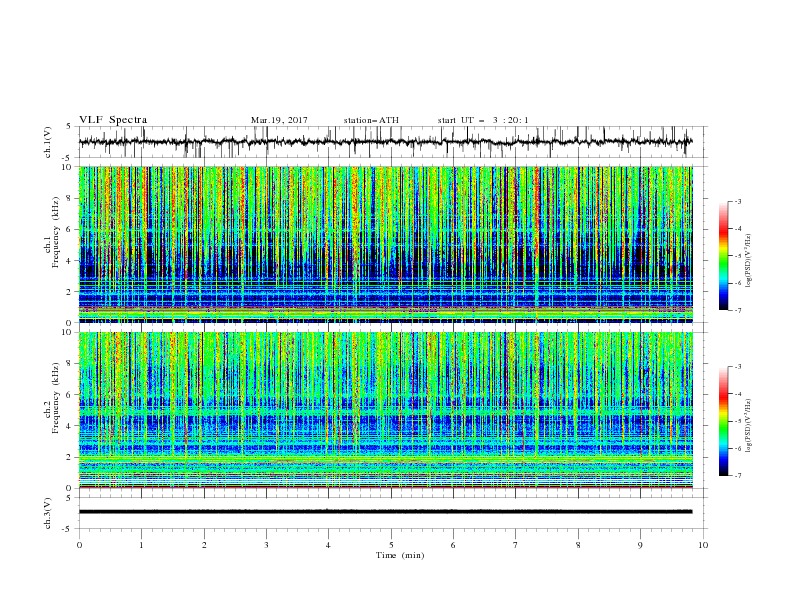Click the time axis tick label "1"
The width and height of the screenshot is (792, 612).
point(141,545)
